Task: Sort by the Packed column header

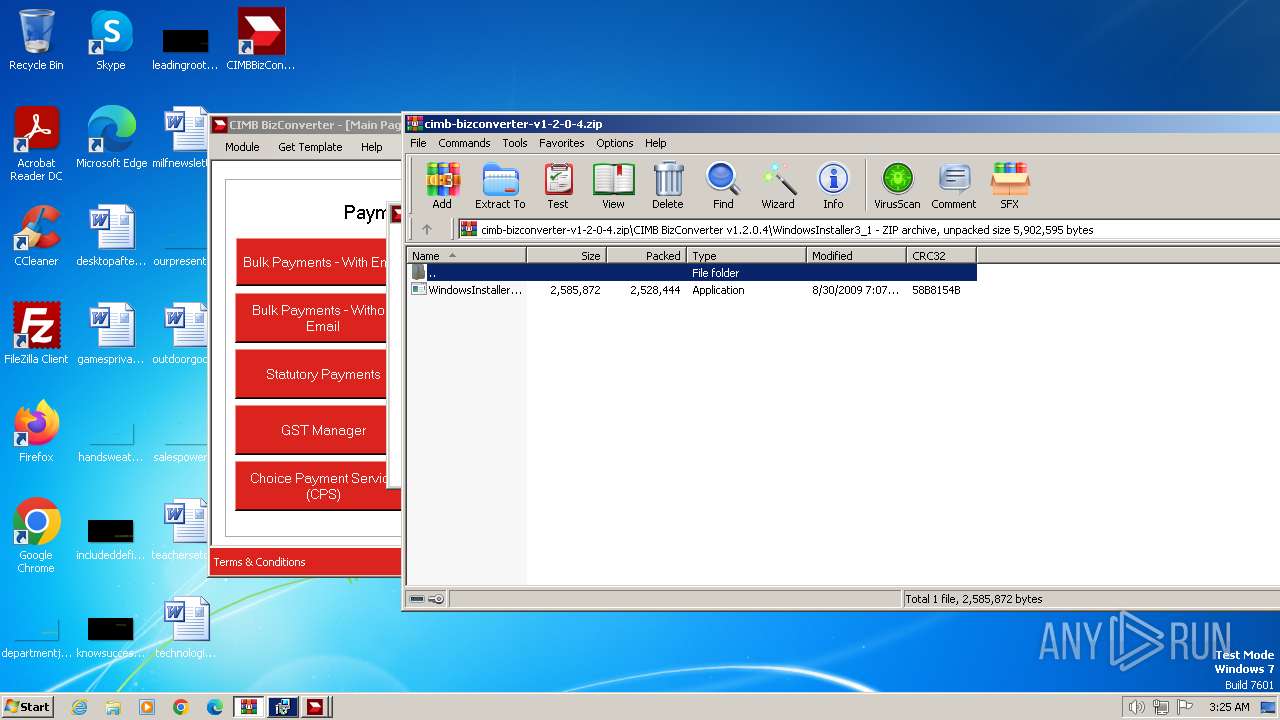Action: (x=646, y=256)
